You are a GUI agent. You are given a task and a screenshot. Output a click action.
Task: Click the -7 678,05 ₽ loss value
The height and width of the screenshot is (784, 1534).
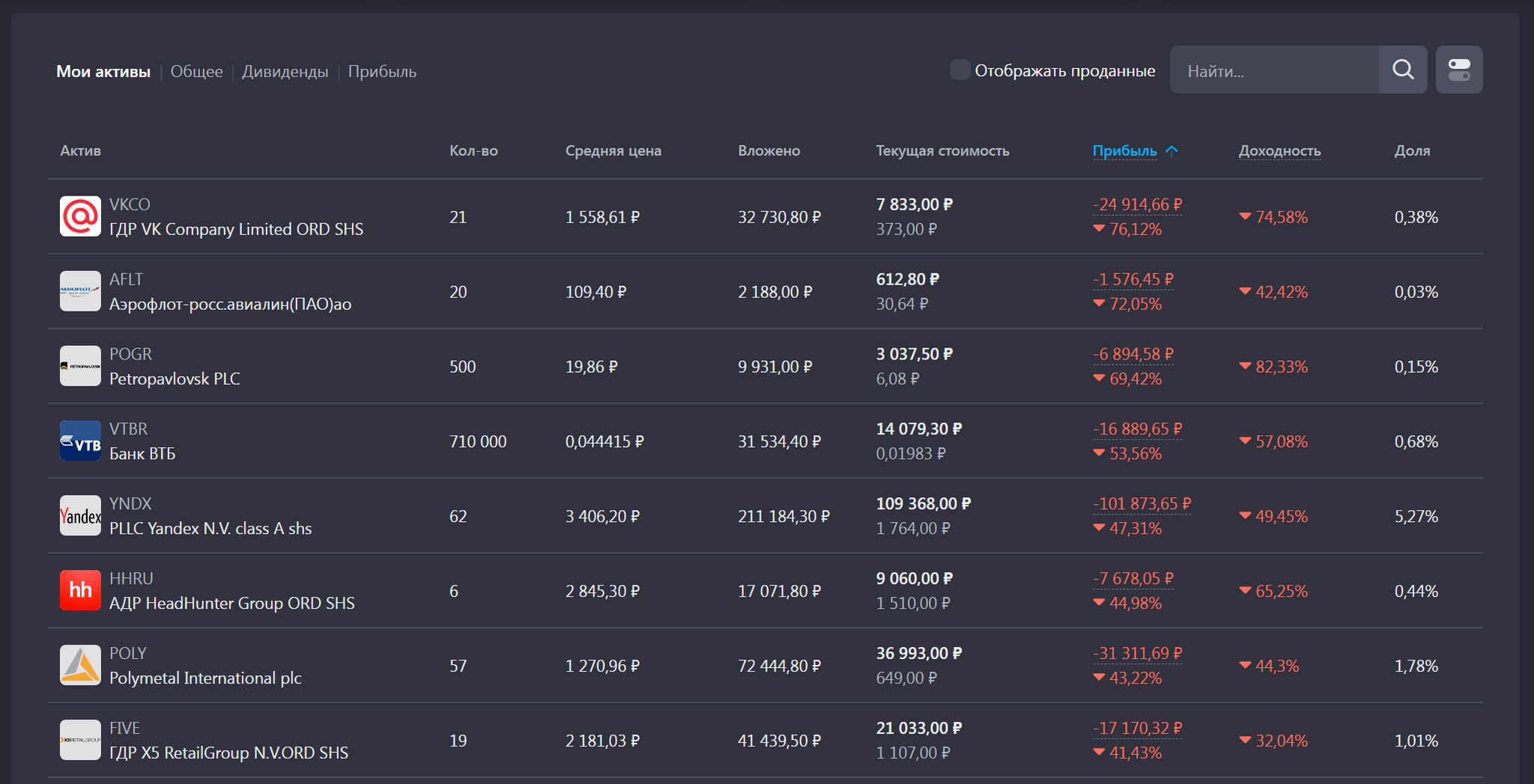click(1133, 579)
